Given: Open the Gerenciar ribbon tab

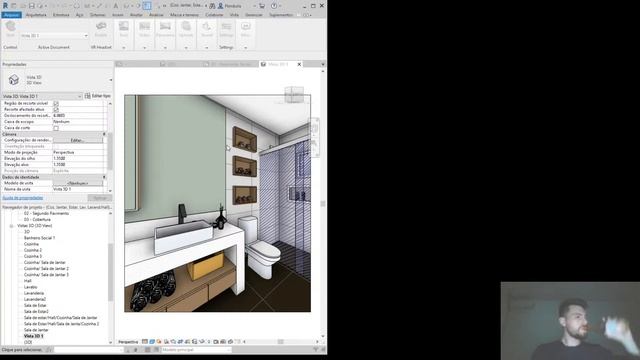Looking at the screenshot, I should pyautogui.click(x=254, y=15).
